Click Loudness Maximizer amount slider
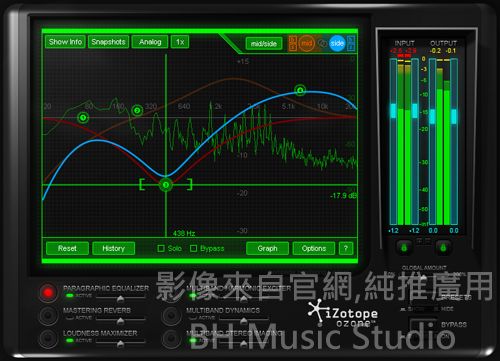This screenshot has height=361, width=500. coord(121,343)
